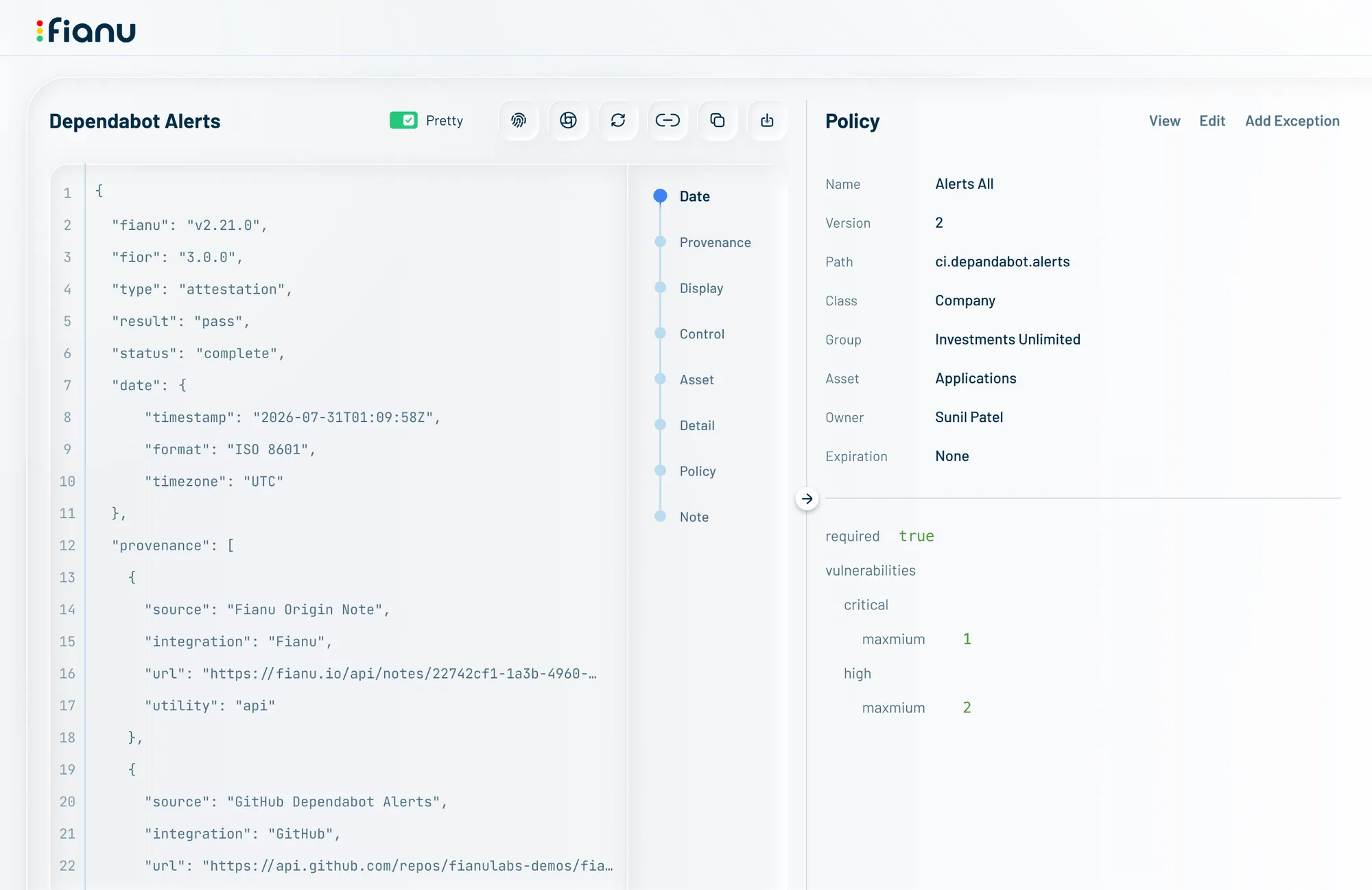Click the timestamp line in the JSON

coord(292,417)
